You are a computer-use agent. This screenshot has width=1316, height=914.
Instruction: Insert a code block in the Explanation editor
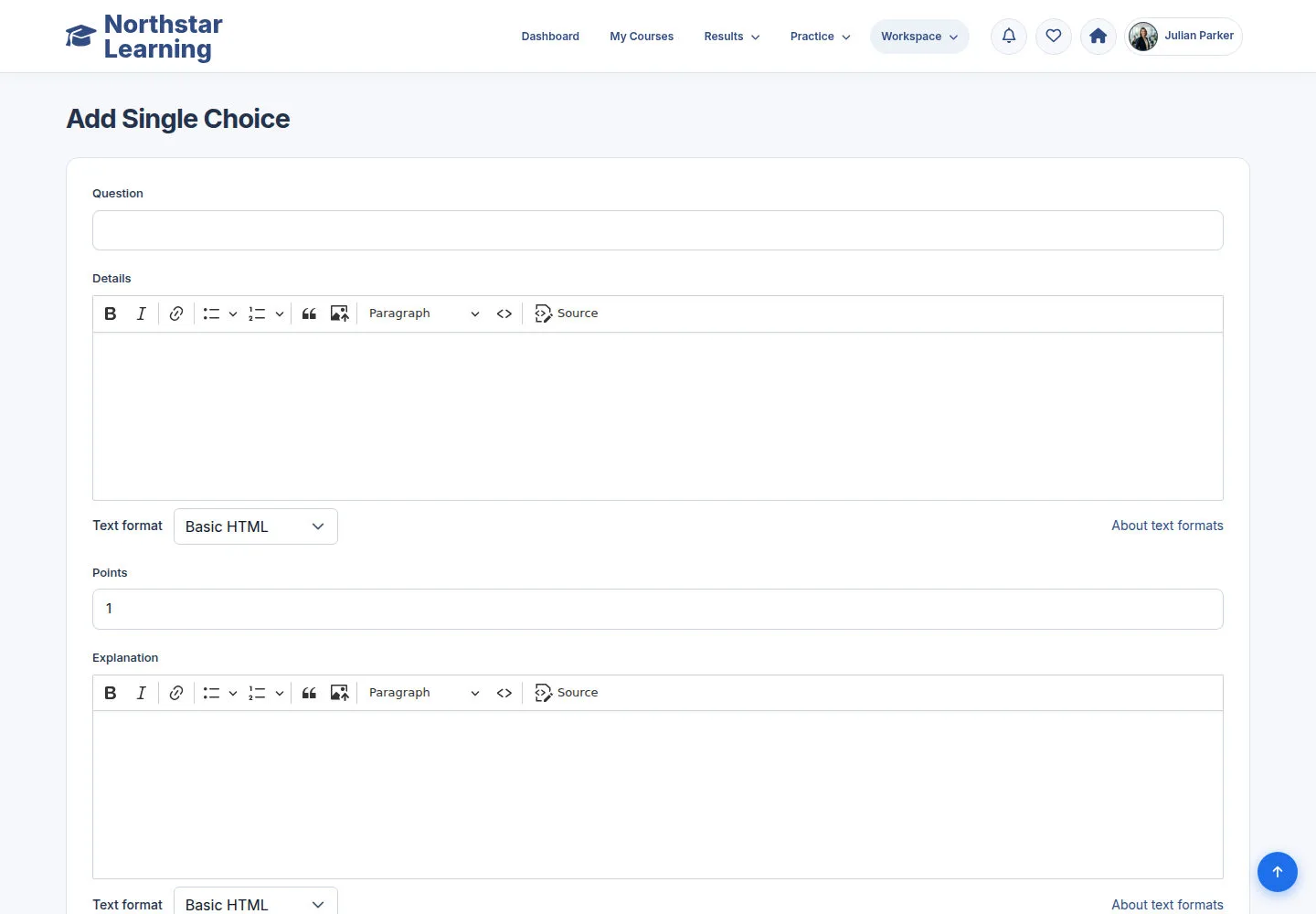(x=504, y=693)
